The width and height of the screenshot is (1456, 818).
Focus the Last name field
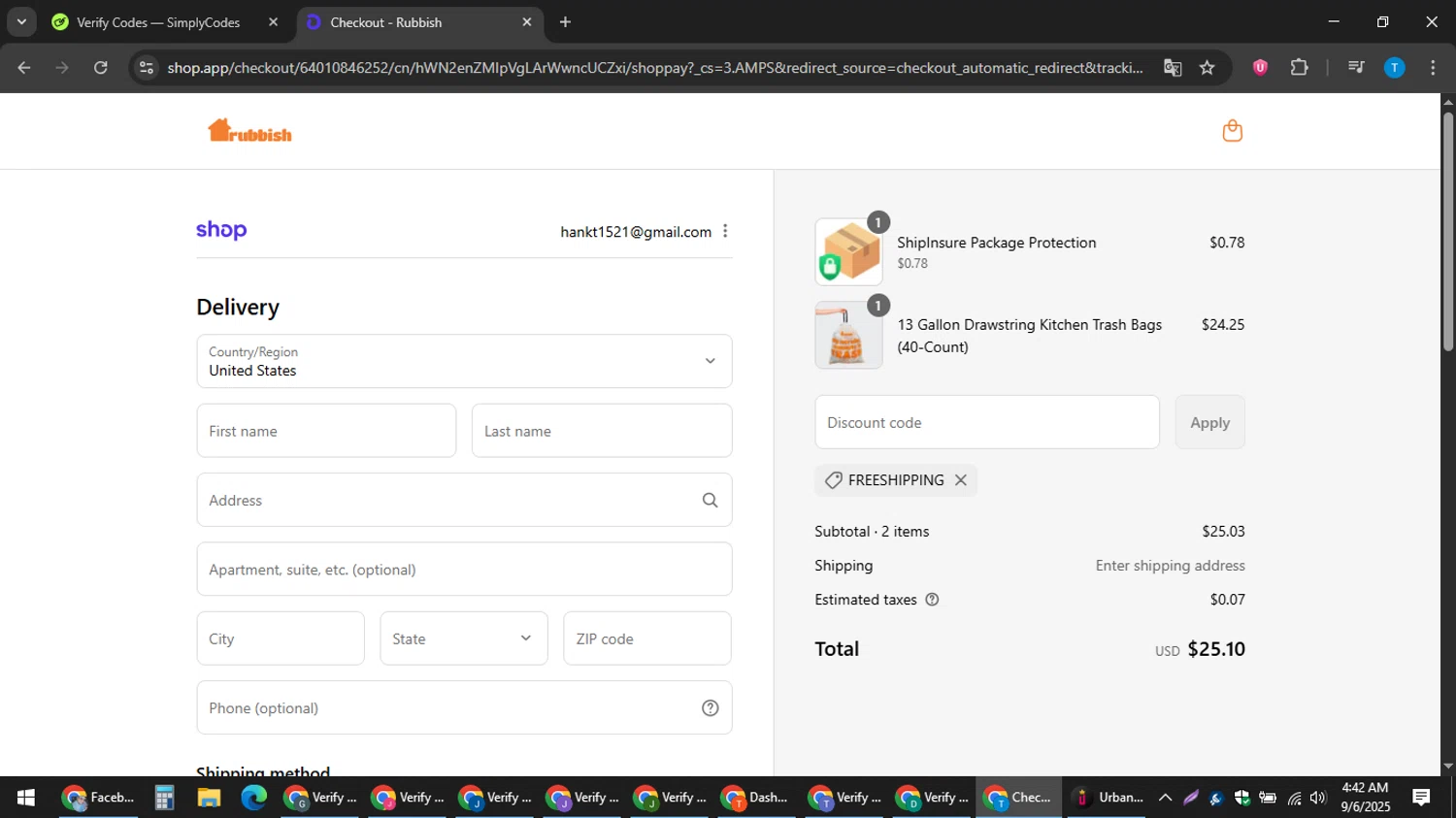602,431
